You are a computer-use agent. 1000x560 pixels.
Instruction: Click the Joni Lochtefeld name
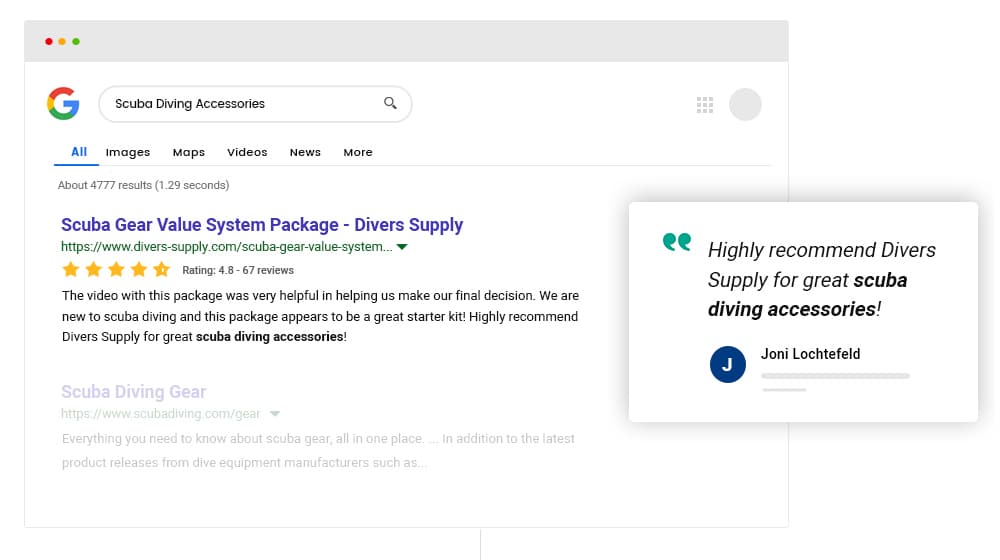[811, 354]
